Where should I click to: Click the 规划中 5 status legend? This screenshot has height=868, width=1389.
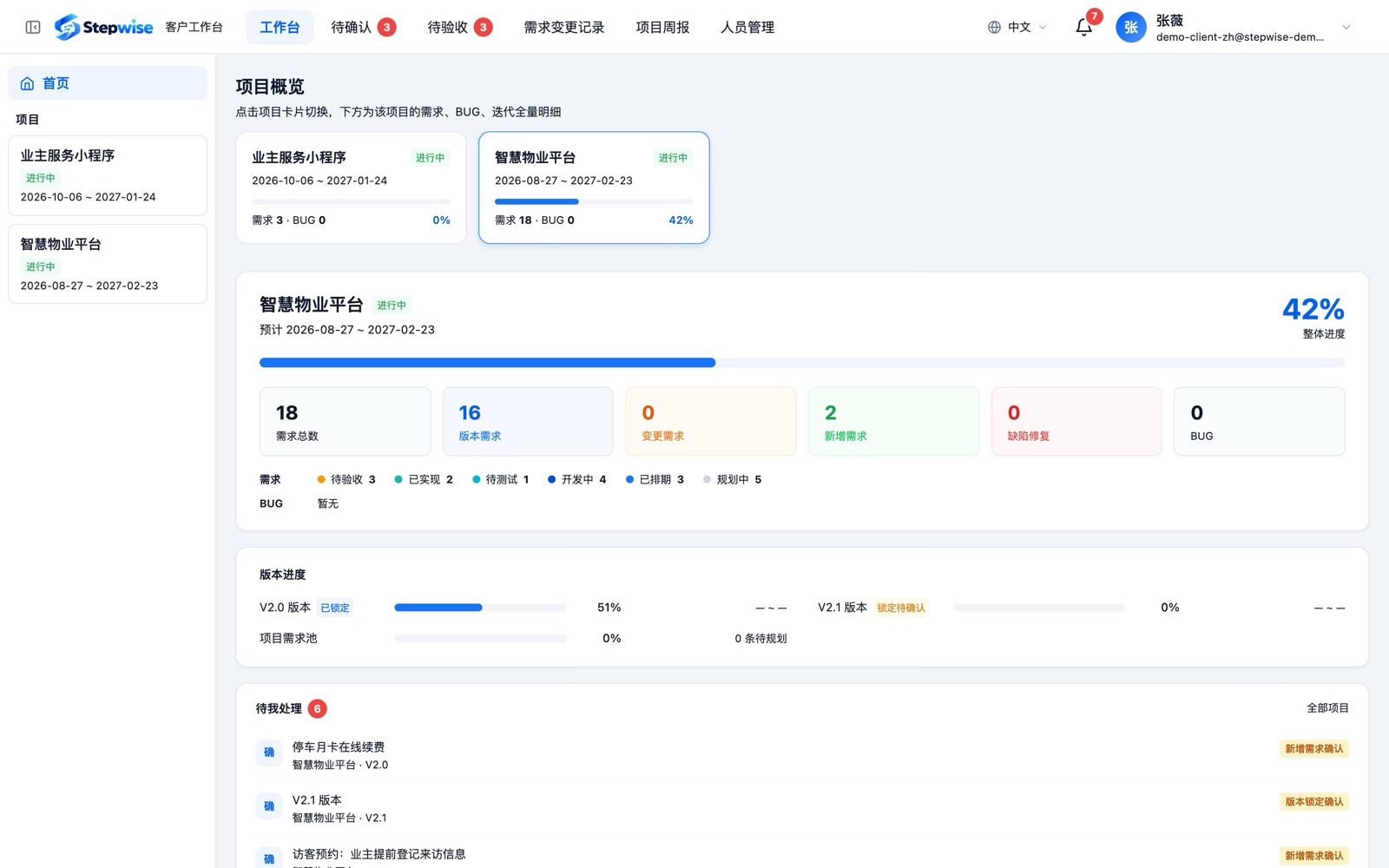click(x=732, y=479)
